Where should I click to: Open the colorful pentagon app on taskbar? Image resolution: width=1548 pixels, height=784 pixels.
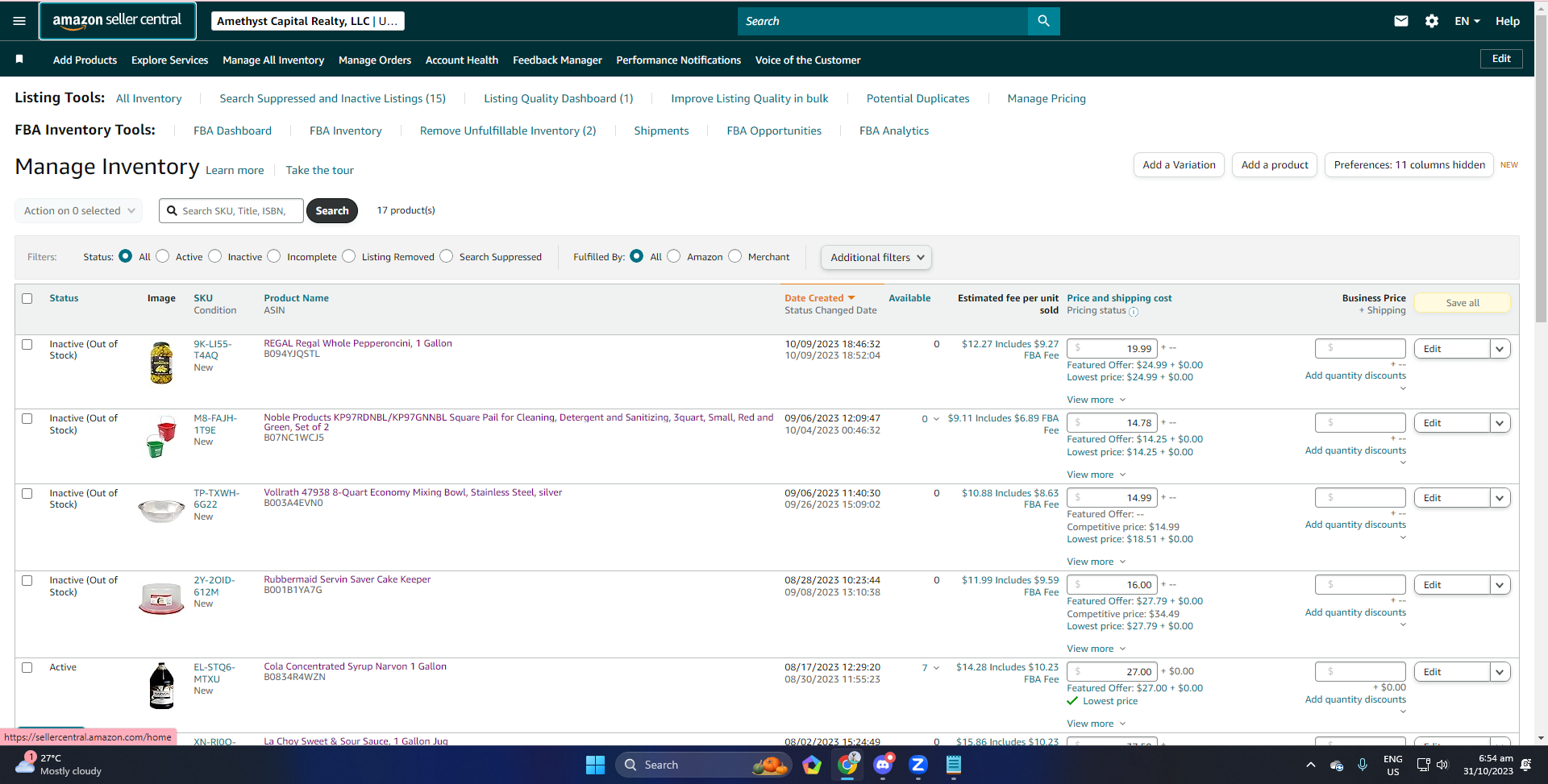pyautogui.click(x=812, y=765)
